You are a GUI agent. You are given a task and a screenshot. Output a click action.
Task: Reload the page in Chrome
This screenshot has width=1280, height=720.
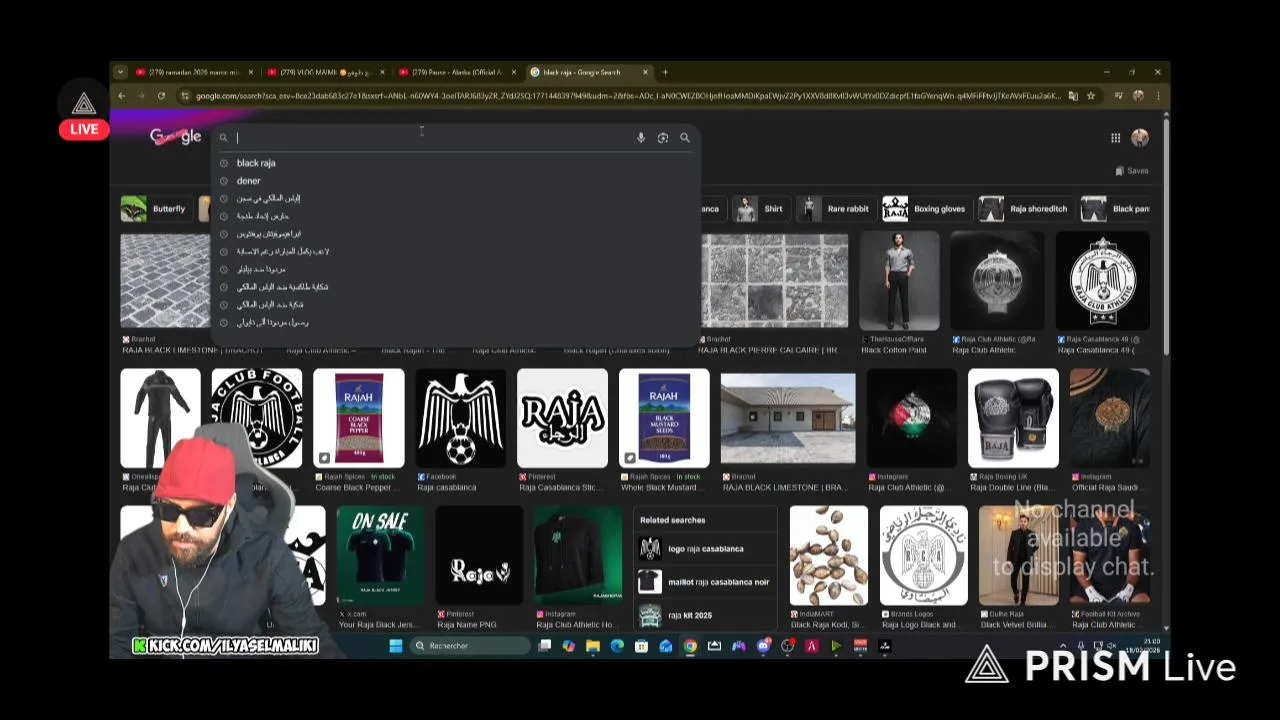click(x=161, y=96)
